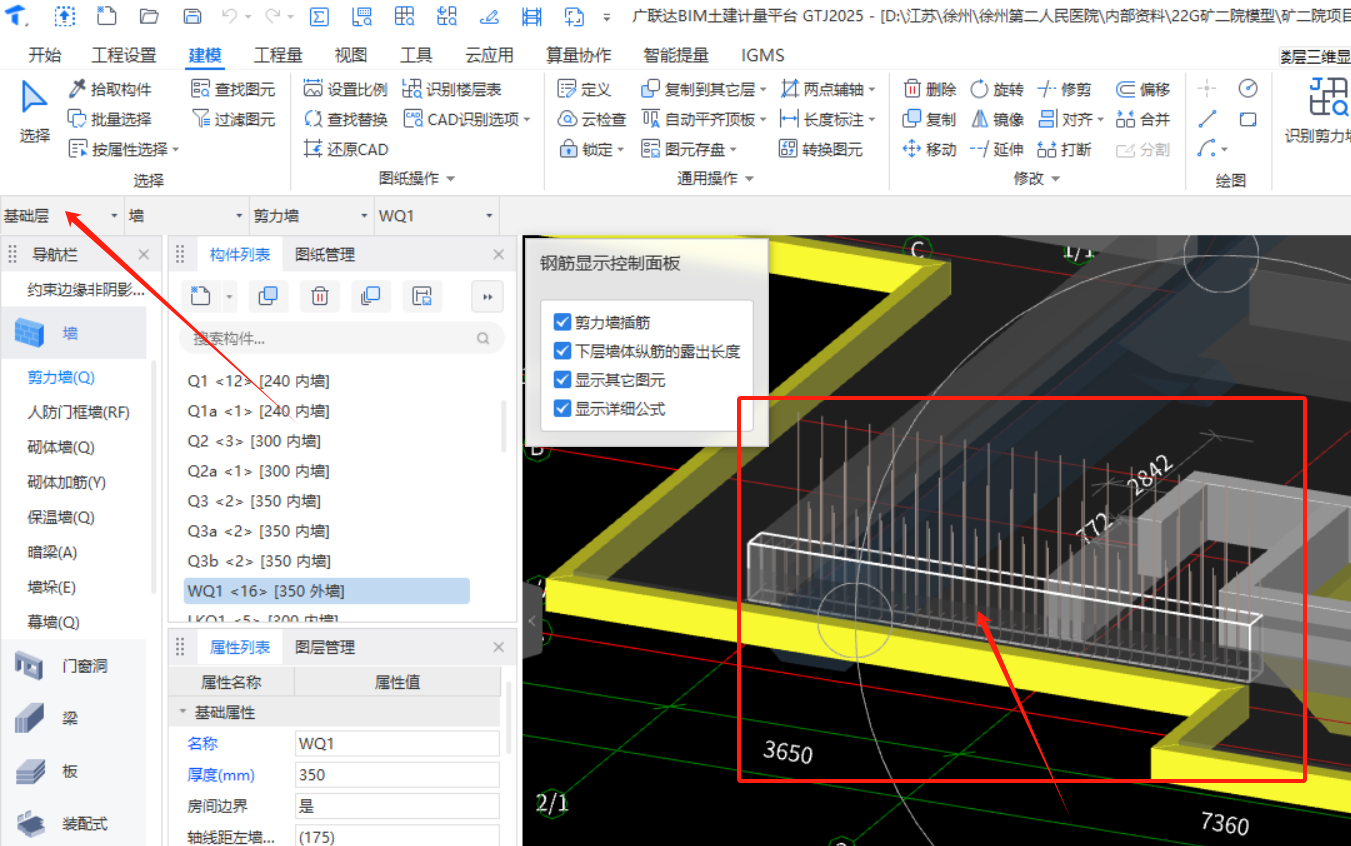Screen dimensions: 1351x846
Task: Click the pick component (拾取构件) tool
Action: click(110, 89)
